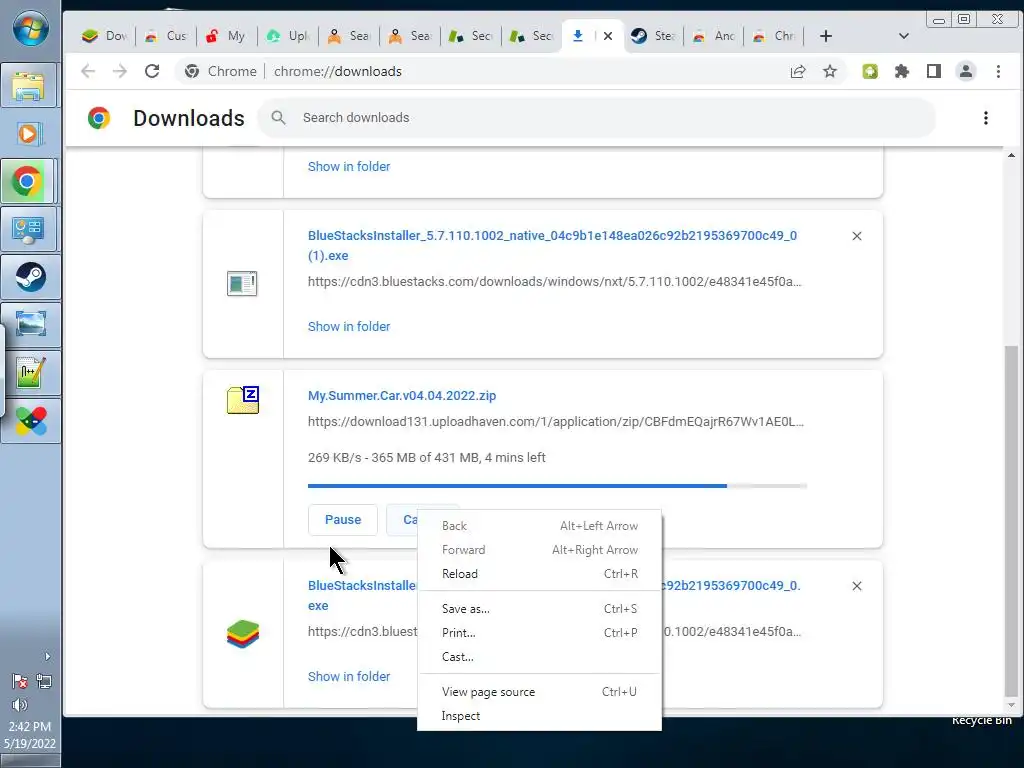This screenshot has height=768, width=1024.
Task: Switch to the first 'Dow' tab
Action: pos(106,36)
